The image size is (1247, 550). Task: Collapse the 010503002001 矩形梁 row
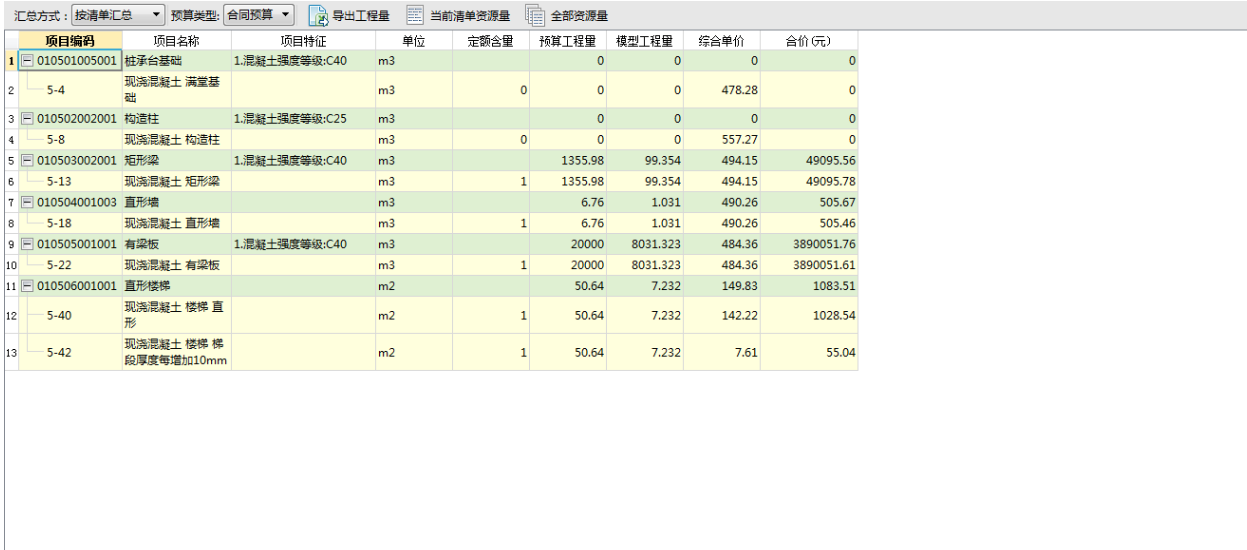pyautogui.click(x=28, y=160)
